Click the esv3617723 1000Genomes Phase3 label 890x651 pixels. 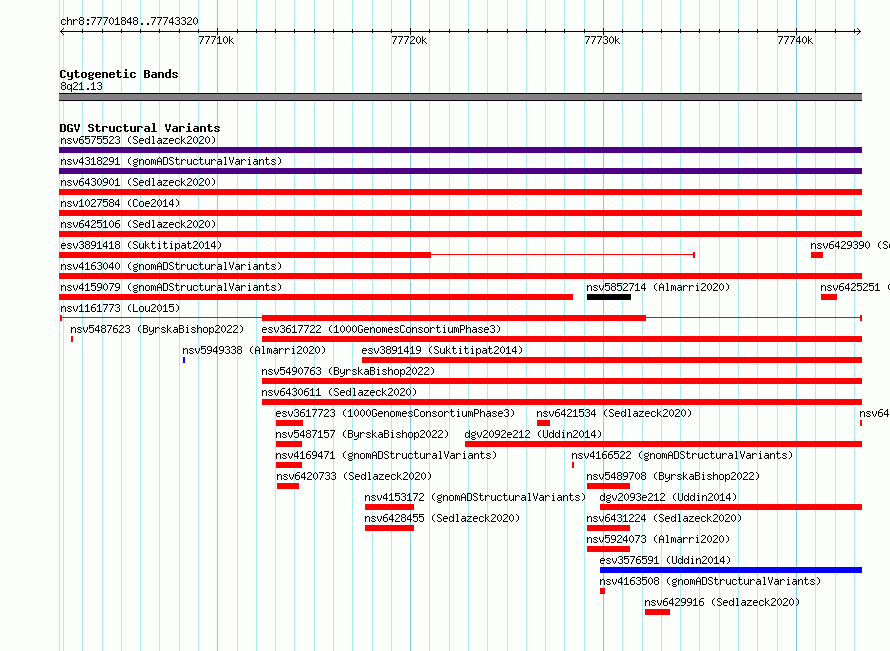(x=395, y=413)
